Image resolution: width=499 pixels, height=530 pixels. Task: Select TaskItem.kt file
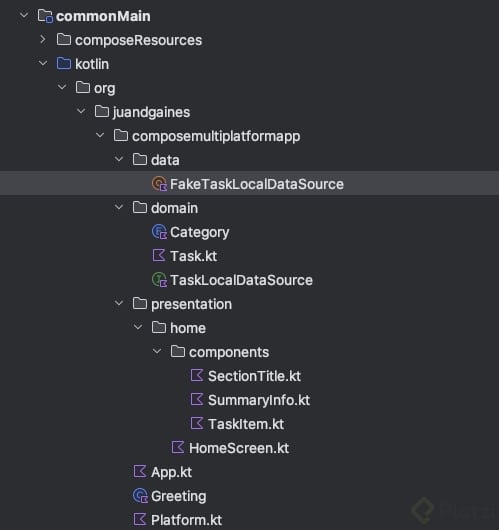coord(237,424)
